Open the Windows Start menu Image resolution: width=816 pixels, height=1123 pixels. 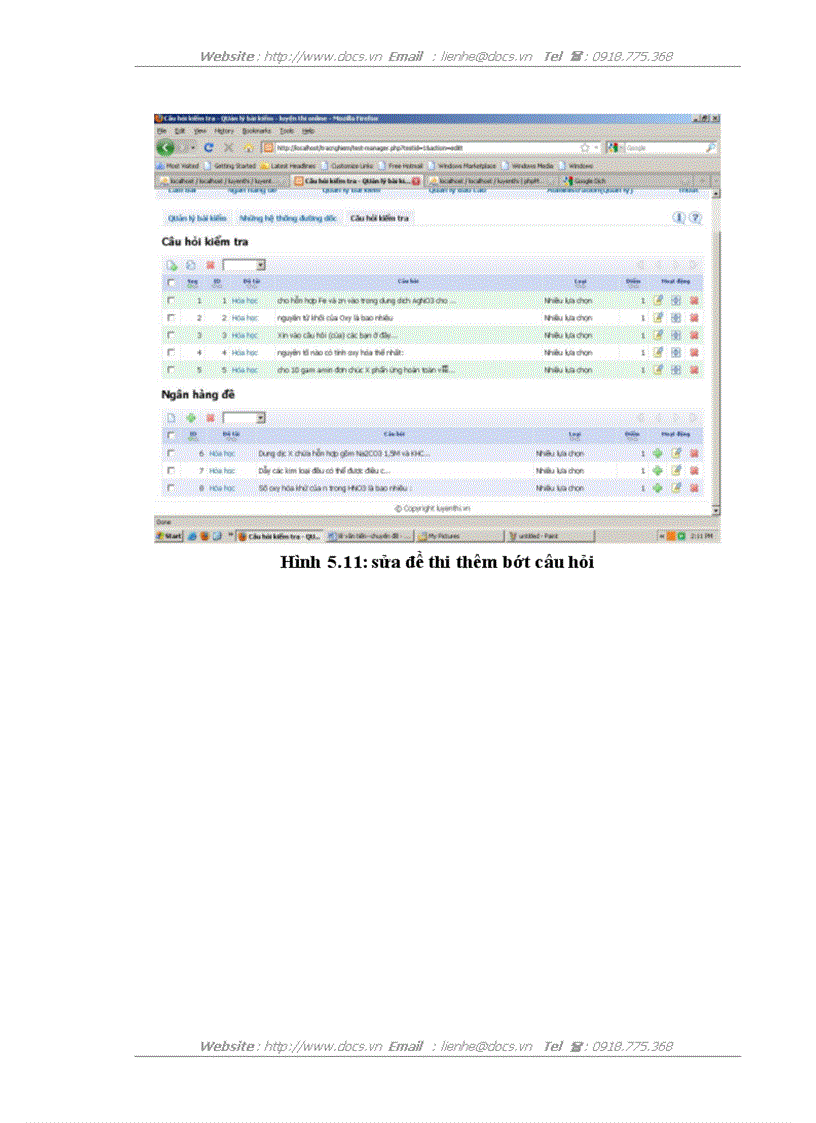(167, 534)
